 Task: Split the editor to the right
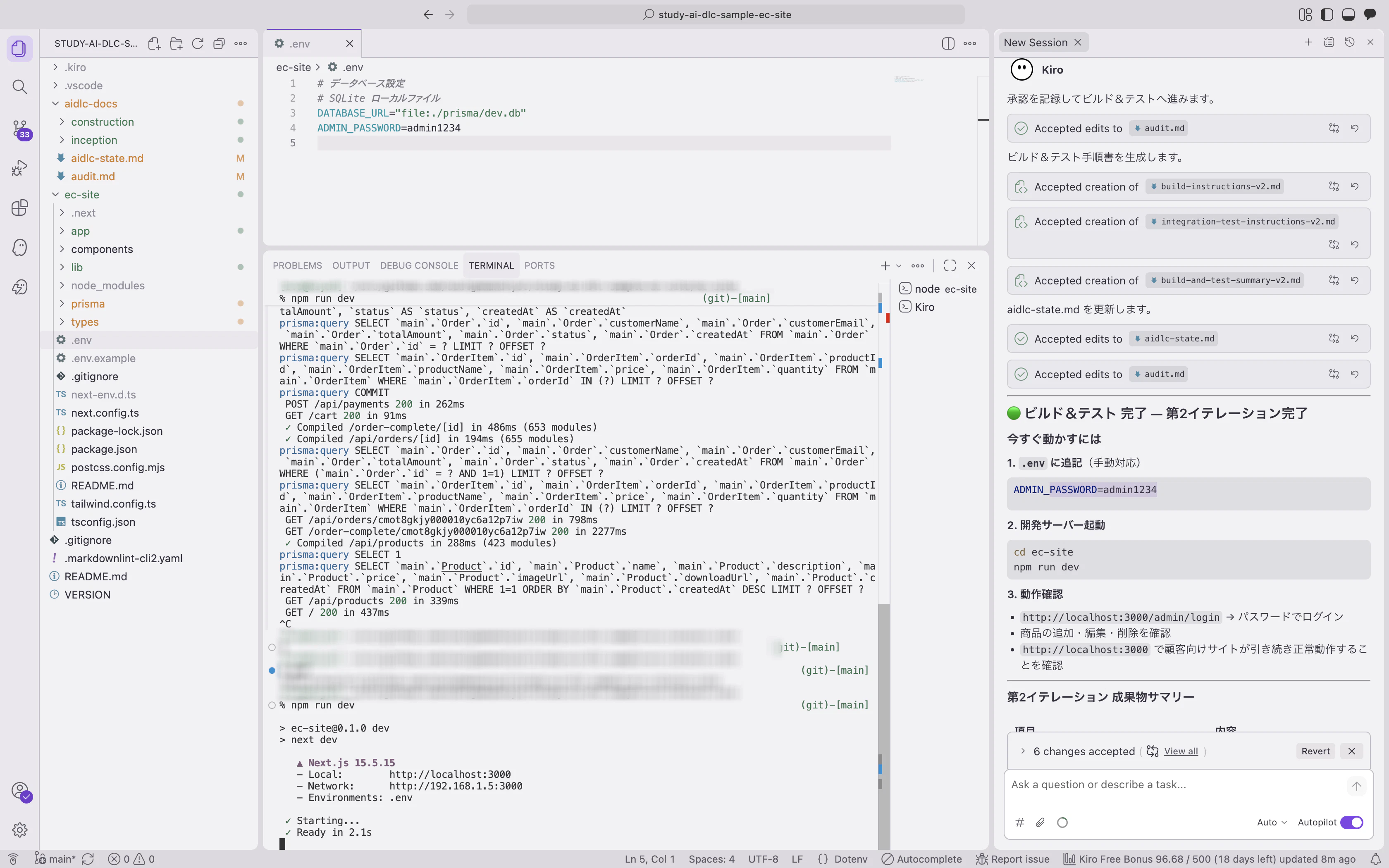[947, 44]
